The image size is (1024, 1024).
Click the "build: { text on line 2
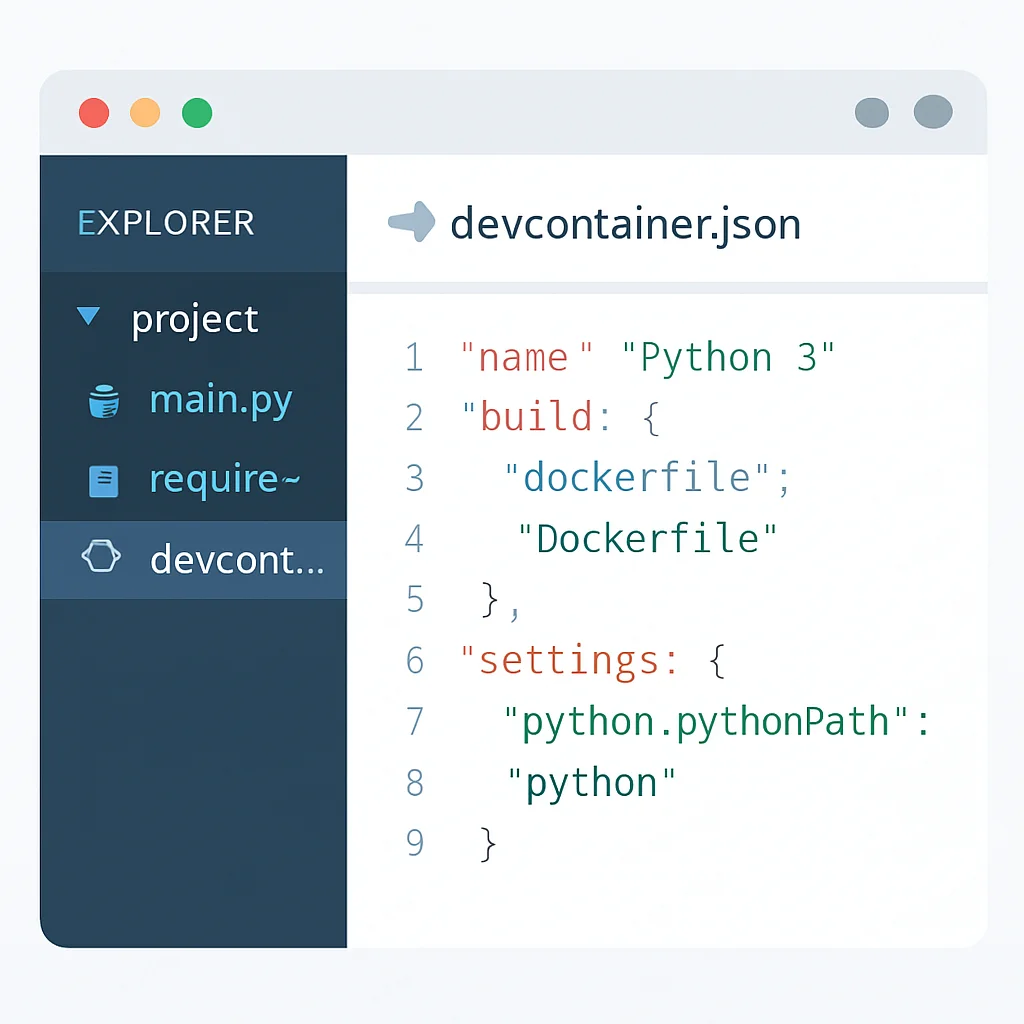tap(562, 418)
